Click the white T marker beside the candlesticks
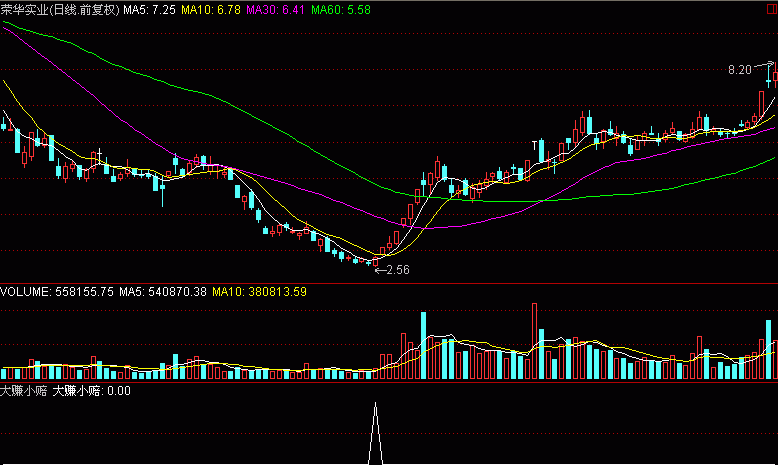Viewport: 778px width, 465px height. (535, 145)
